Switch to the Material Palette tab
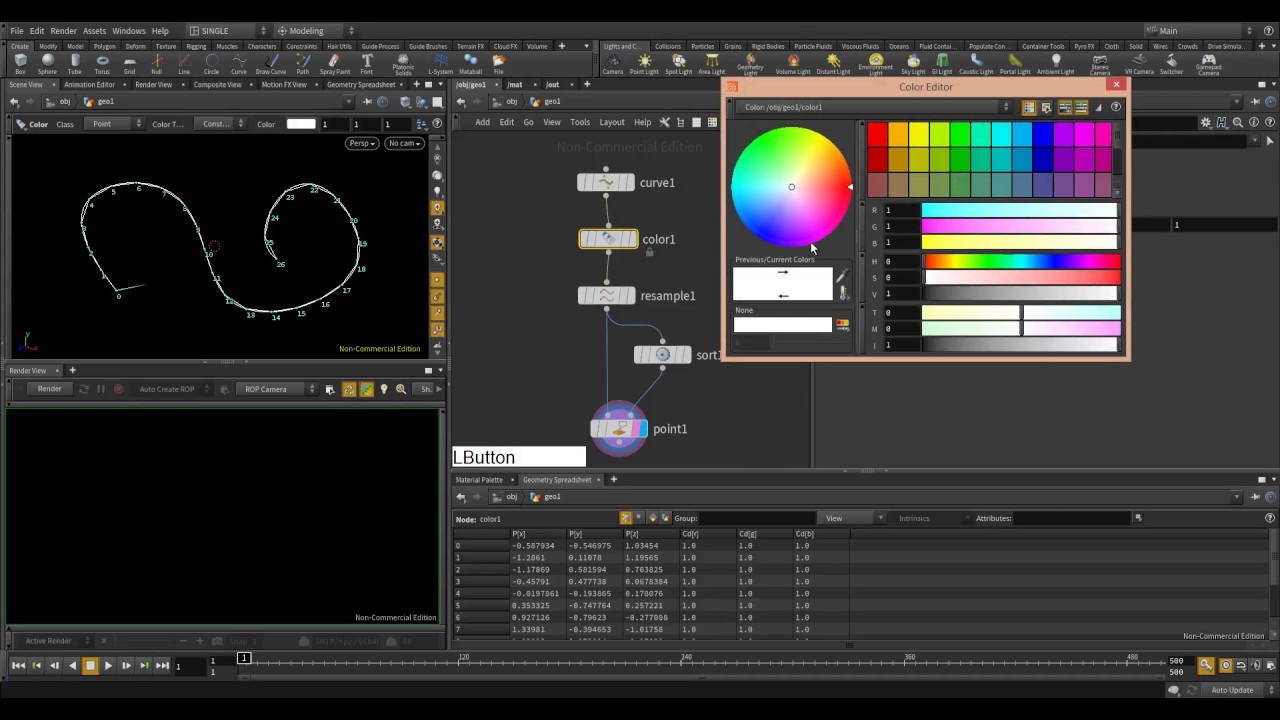Image resolution: width=1280 pixels, height=720 pixels. 480,480
